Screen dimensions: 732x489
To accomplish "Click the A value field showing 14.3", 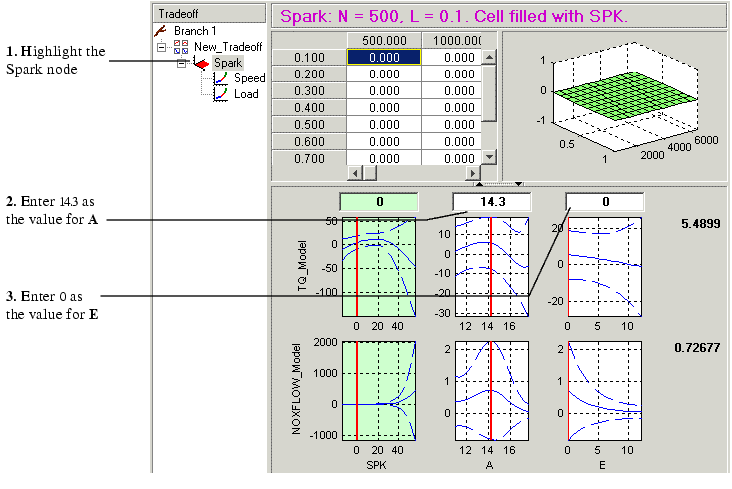I will click(492, 202).
